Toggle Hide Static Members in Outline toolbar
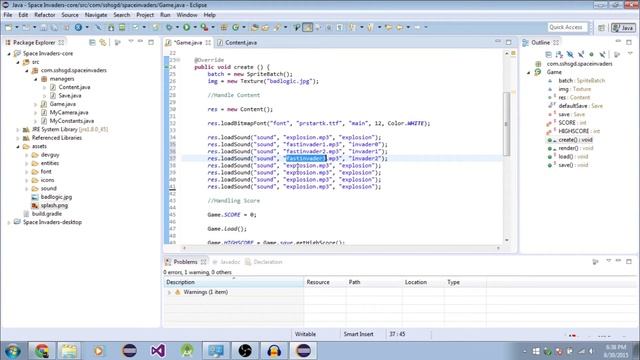The image size is (640, 360). tap(581, 54)
